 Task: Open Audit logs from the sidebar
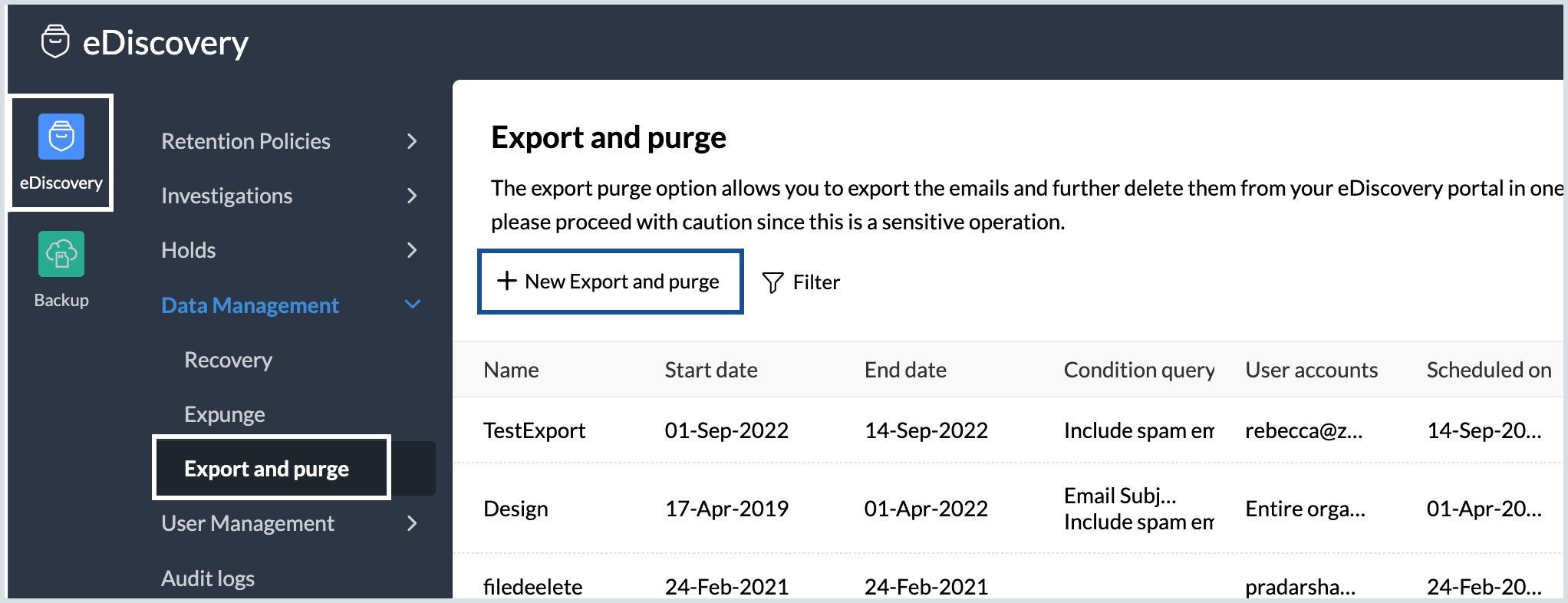(x=207, y=578)
